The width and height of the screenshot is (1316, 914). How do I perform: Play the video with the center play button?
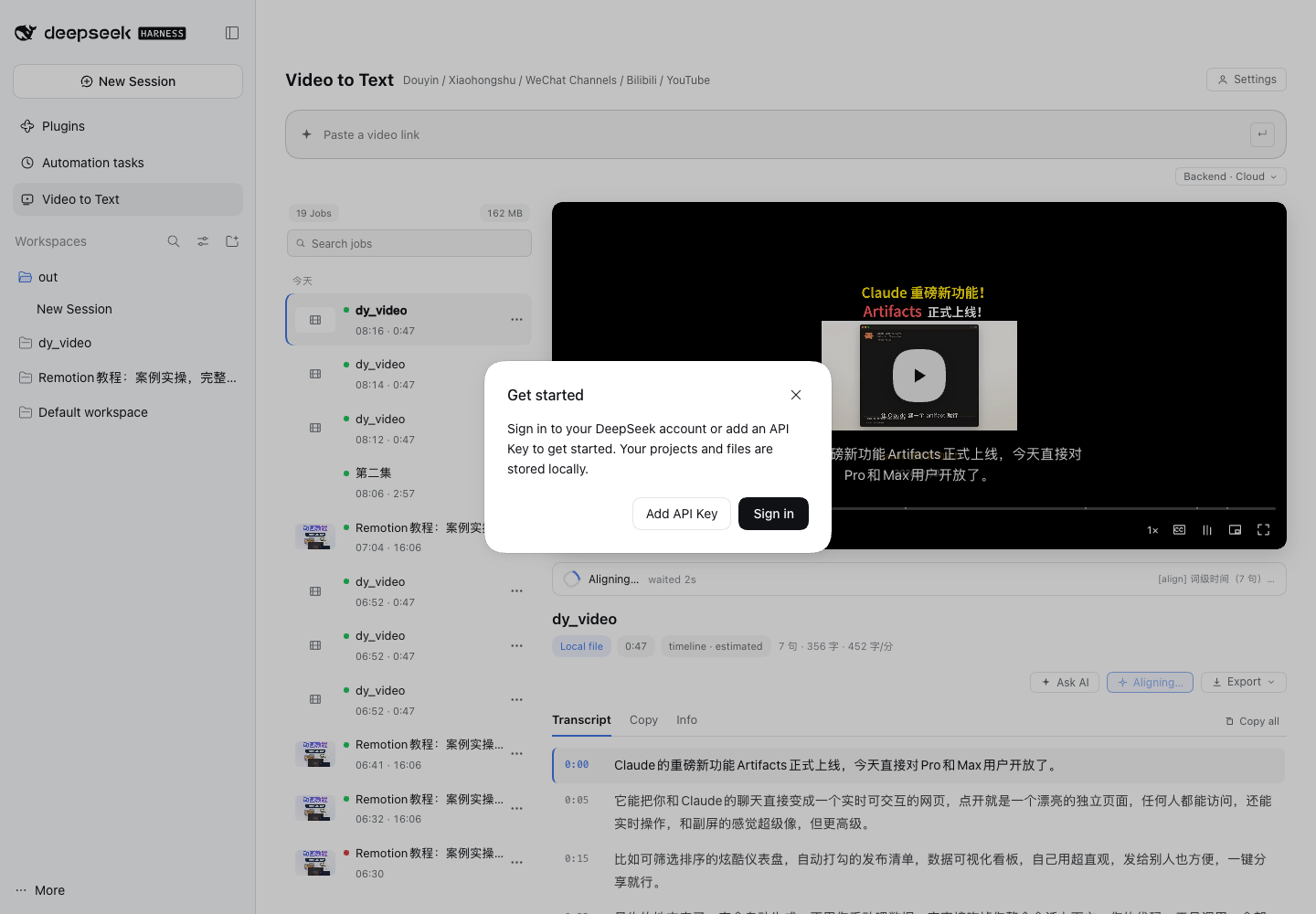919,376
